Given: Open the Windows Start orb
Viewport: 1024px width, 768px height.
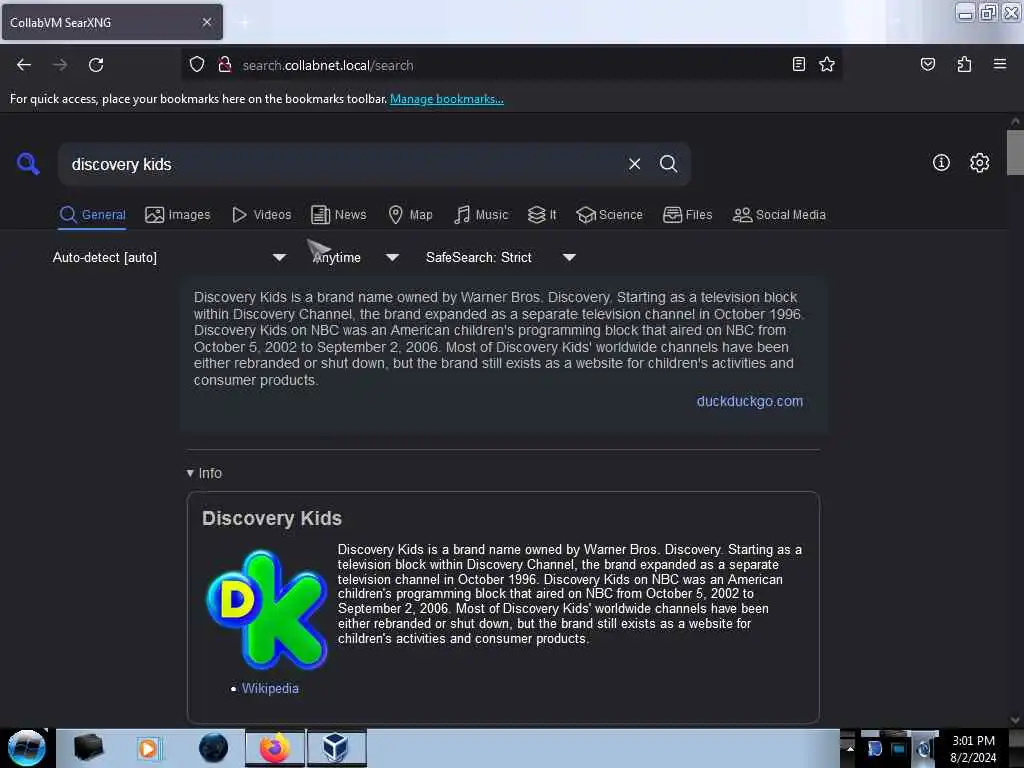Looking at the screenshot, I should 27,748.
